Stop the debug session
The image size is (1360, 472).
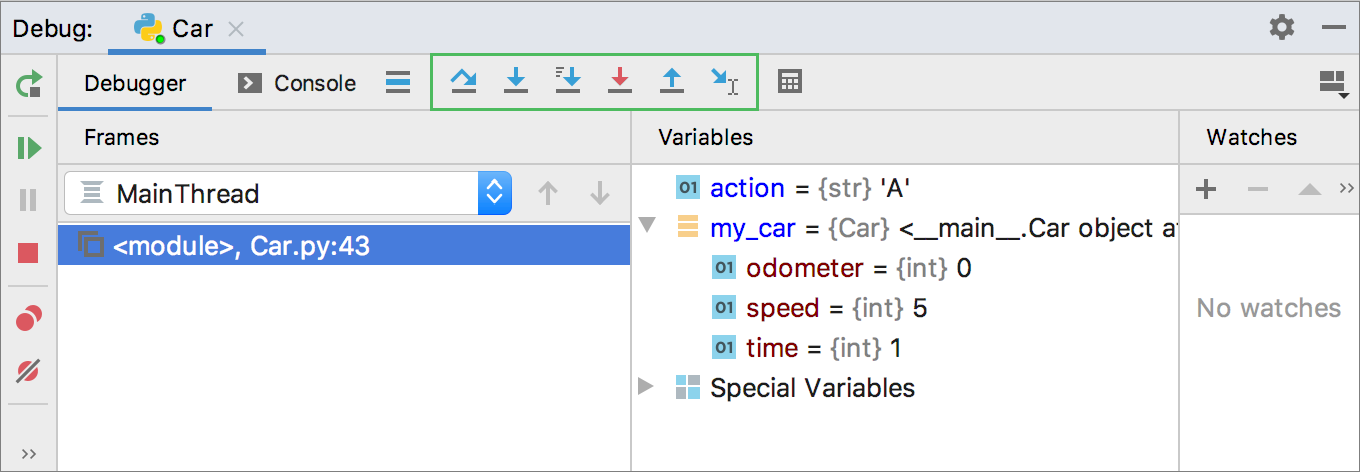pyautogui.click(x=28, y=253)
